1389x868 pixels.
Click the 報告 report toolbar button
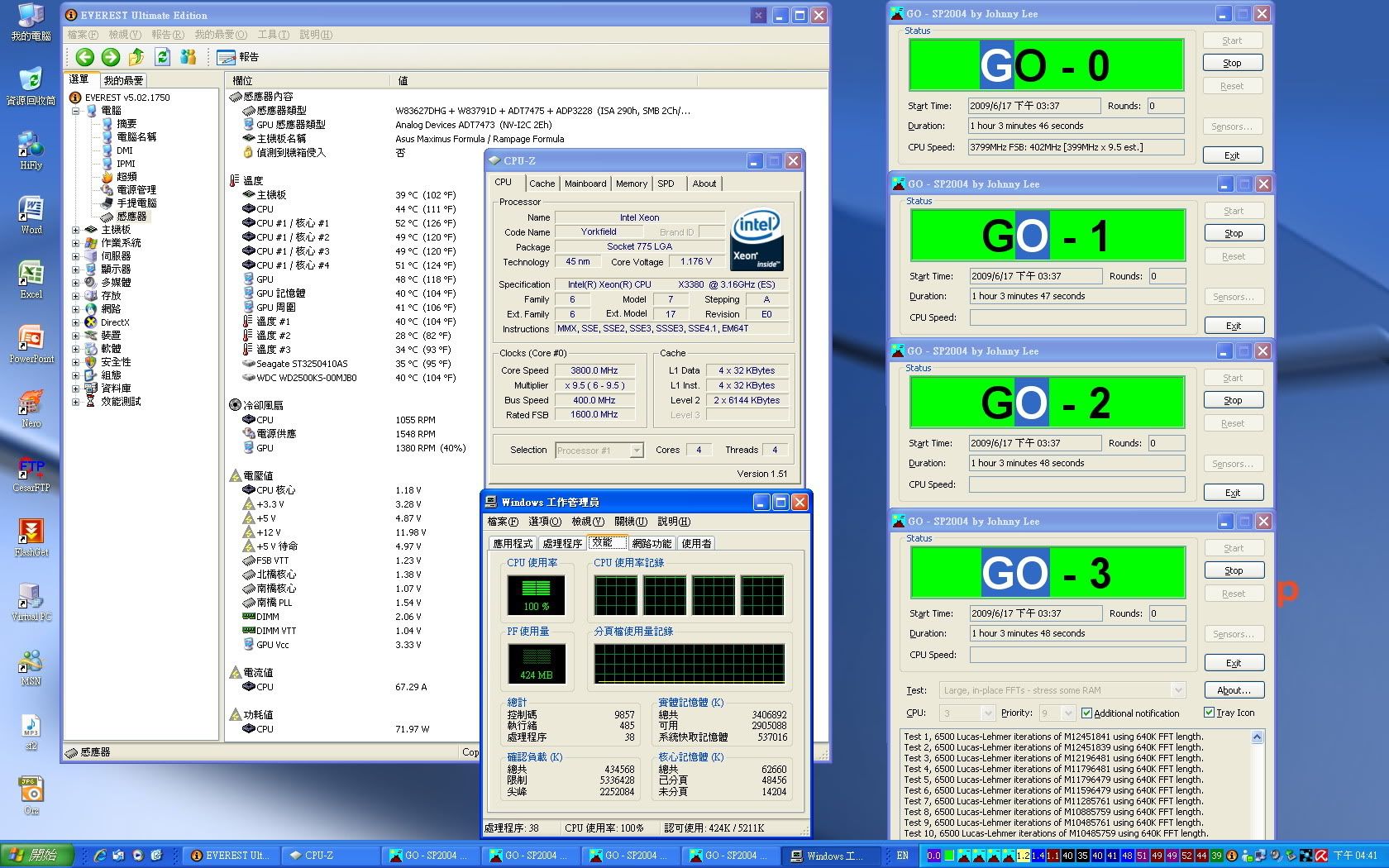pos(238,57)
